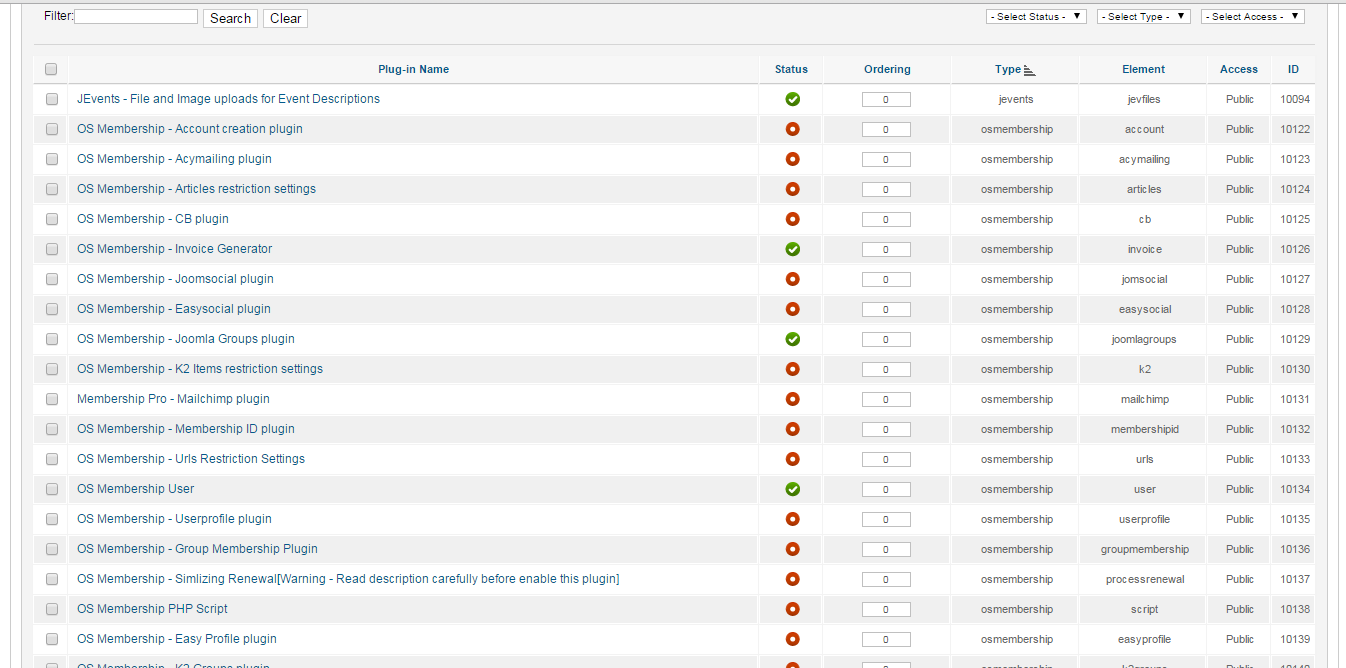
Task: Enable K2 Items restriction settings status icon
Action: [x=792, y=369]
